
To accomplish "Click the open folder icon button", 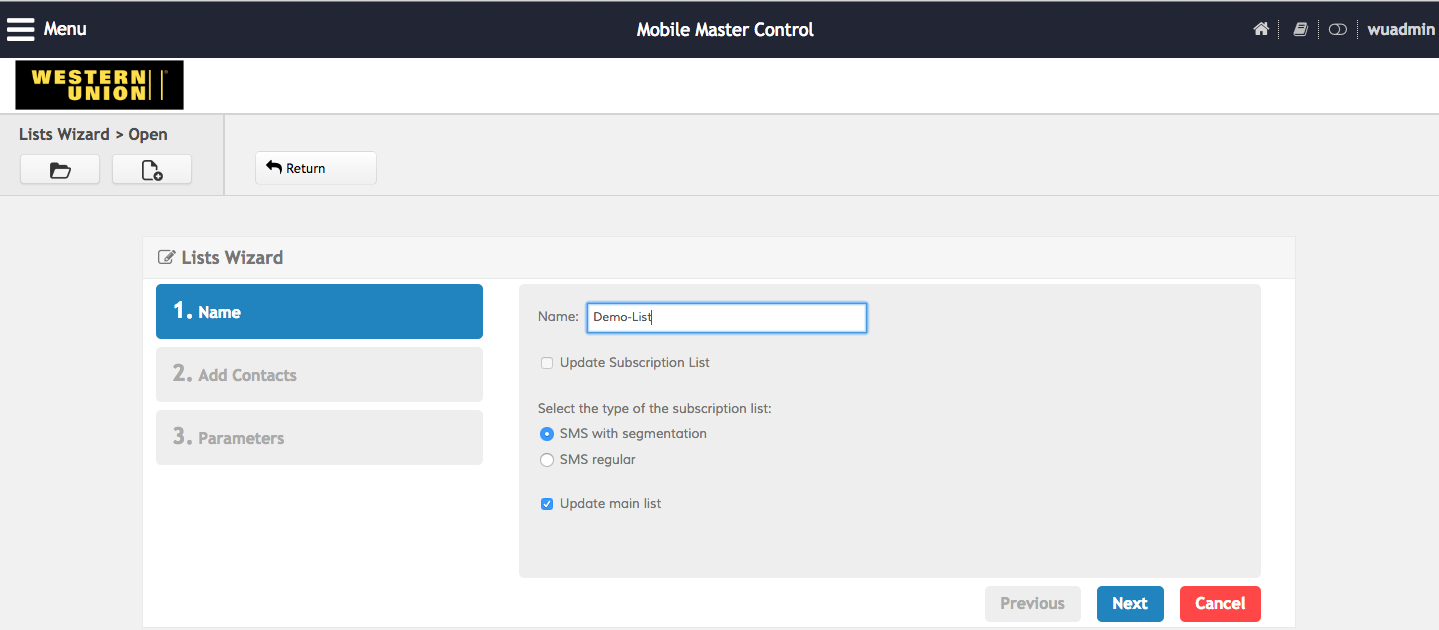I will (60, 170).
